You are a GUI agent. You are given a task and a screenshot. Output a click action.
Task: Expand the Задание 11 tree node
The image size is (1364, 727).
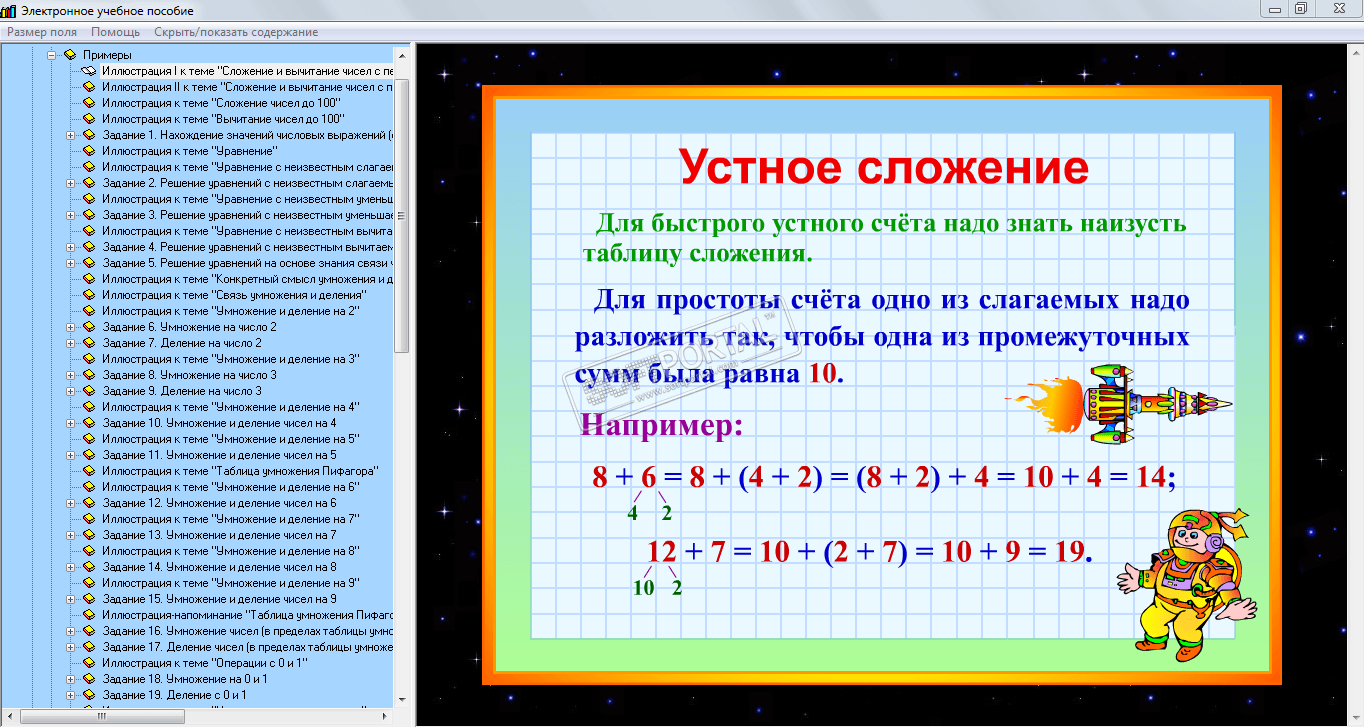coord(70,455)
